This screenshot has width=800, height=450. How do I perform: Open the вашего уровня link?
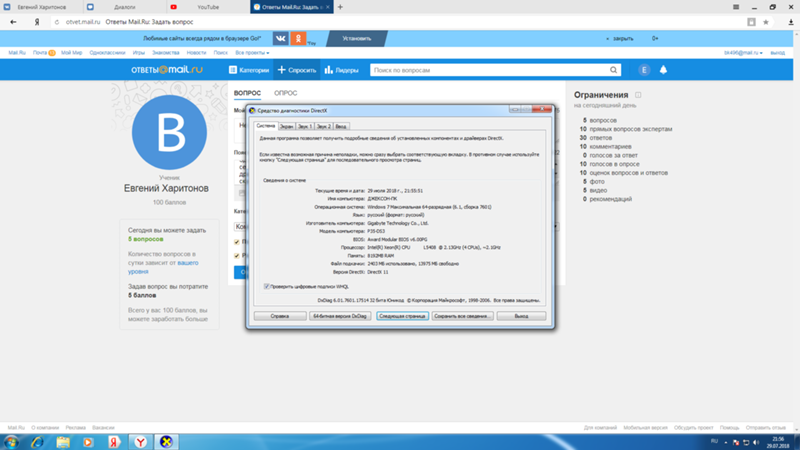163,267
